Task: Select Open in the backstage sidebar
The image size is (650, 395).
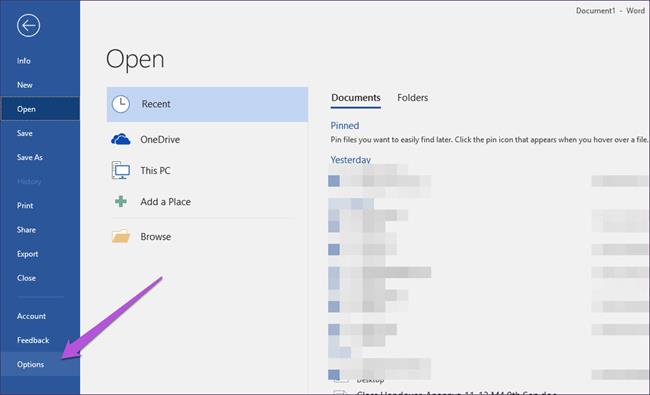Action: [x=40, y=109]
